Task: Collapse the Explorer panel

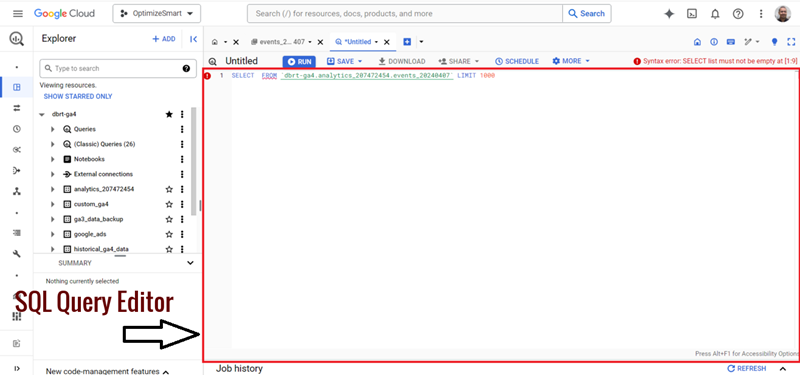Action: [x=193, y=39]
